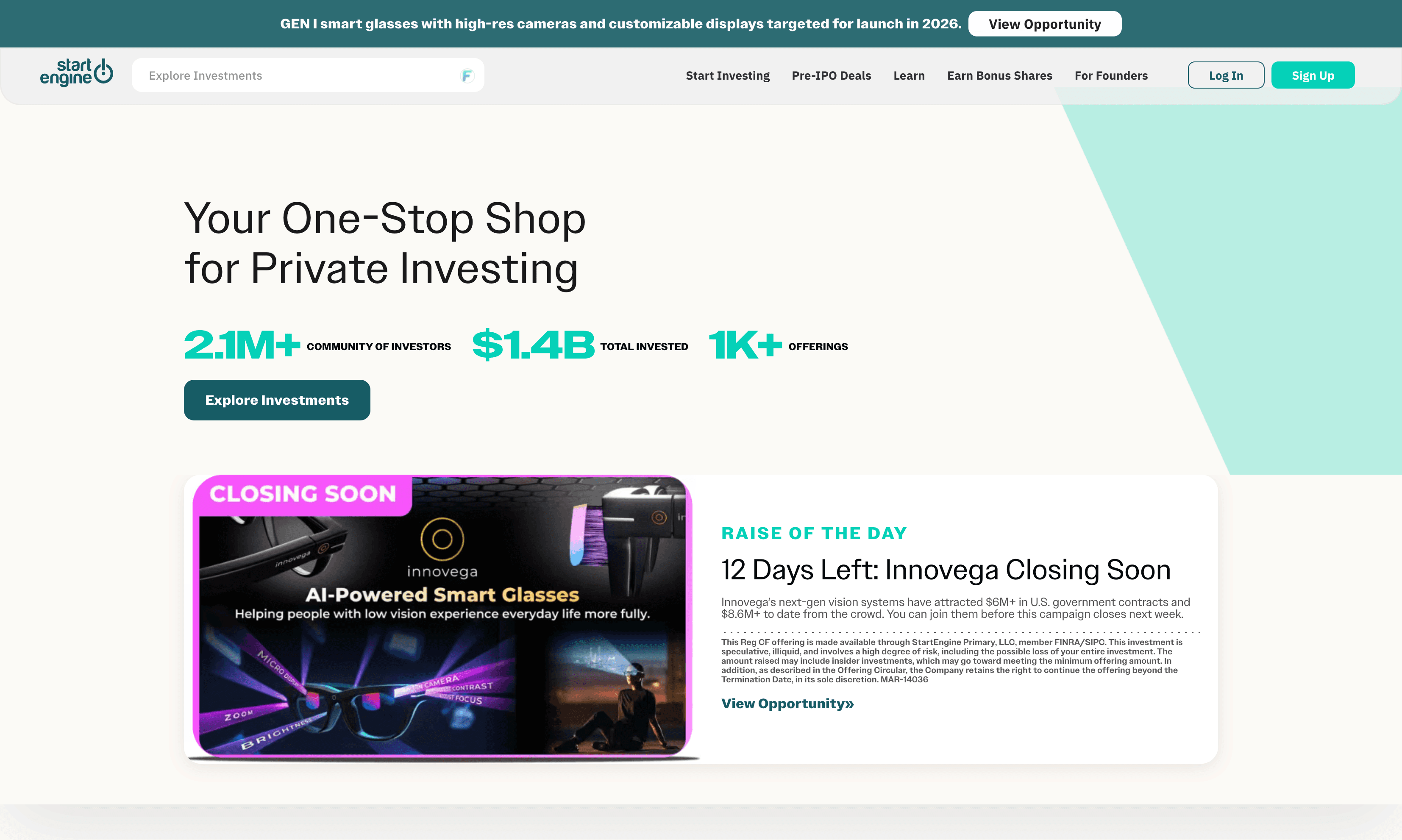
Task: Click the F icon in search field
Action: coord(466,75)
